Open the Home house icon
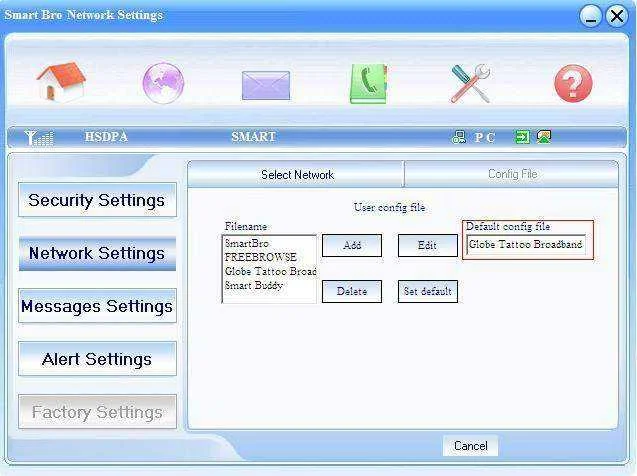 click(x=61, y=82)
